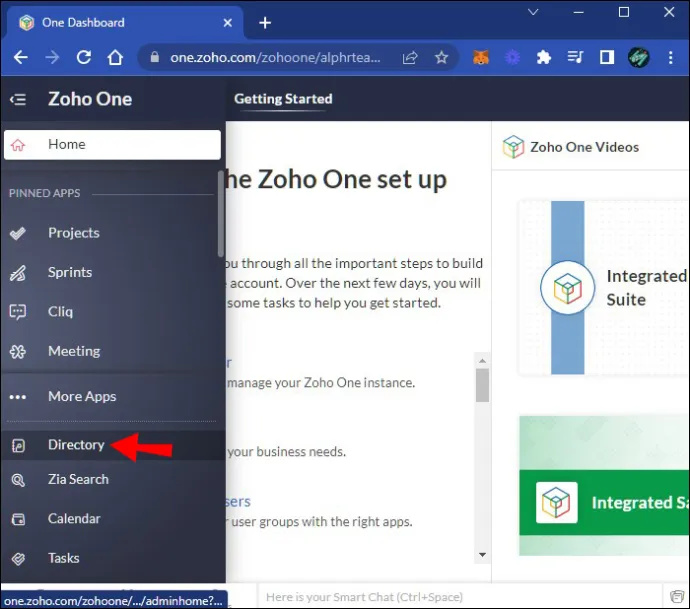The width and height of the screenshot is (690, 609).
Task: Click the Home house icon
Action: coord(18,145)
